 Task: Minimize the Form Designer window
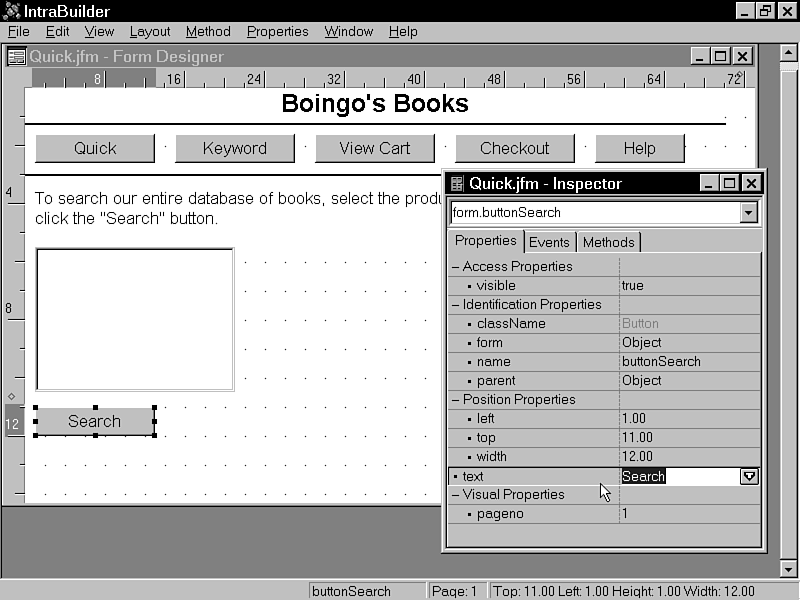pos(699,57)
